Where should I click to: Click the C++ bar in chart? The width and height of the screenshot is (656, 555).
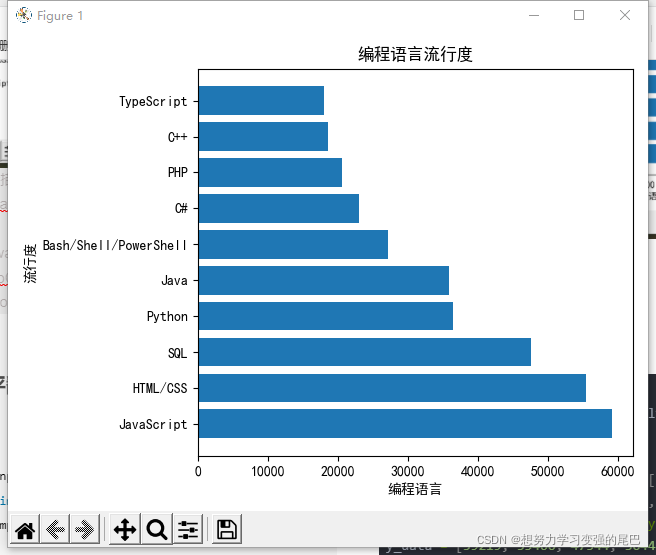coord(264,136)
